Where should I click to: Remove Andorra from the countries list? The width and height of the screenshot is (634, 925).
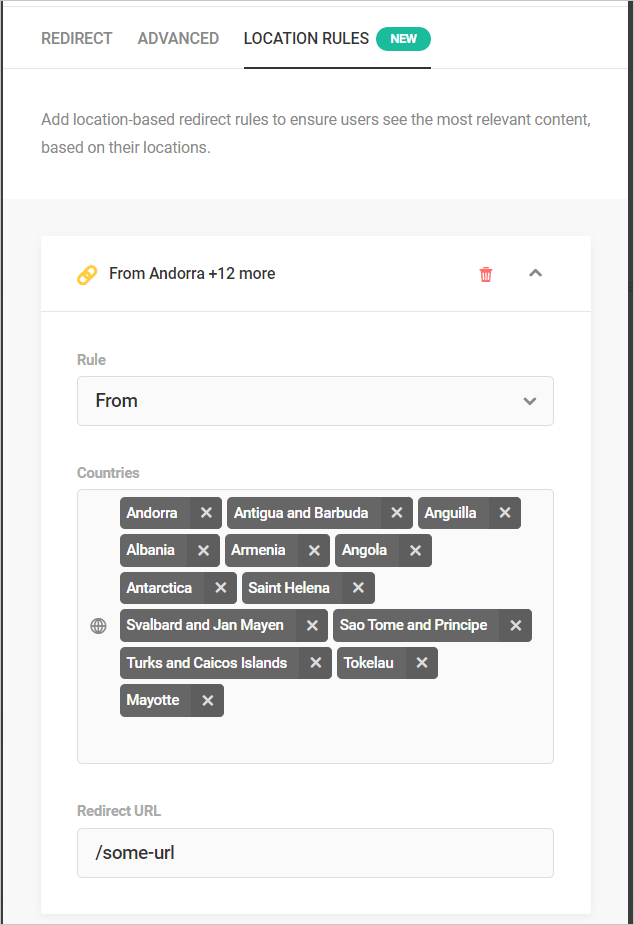(x=206, y=513)
